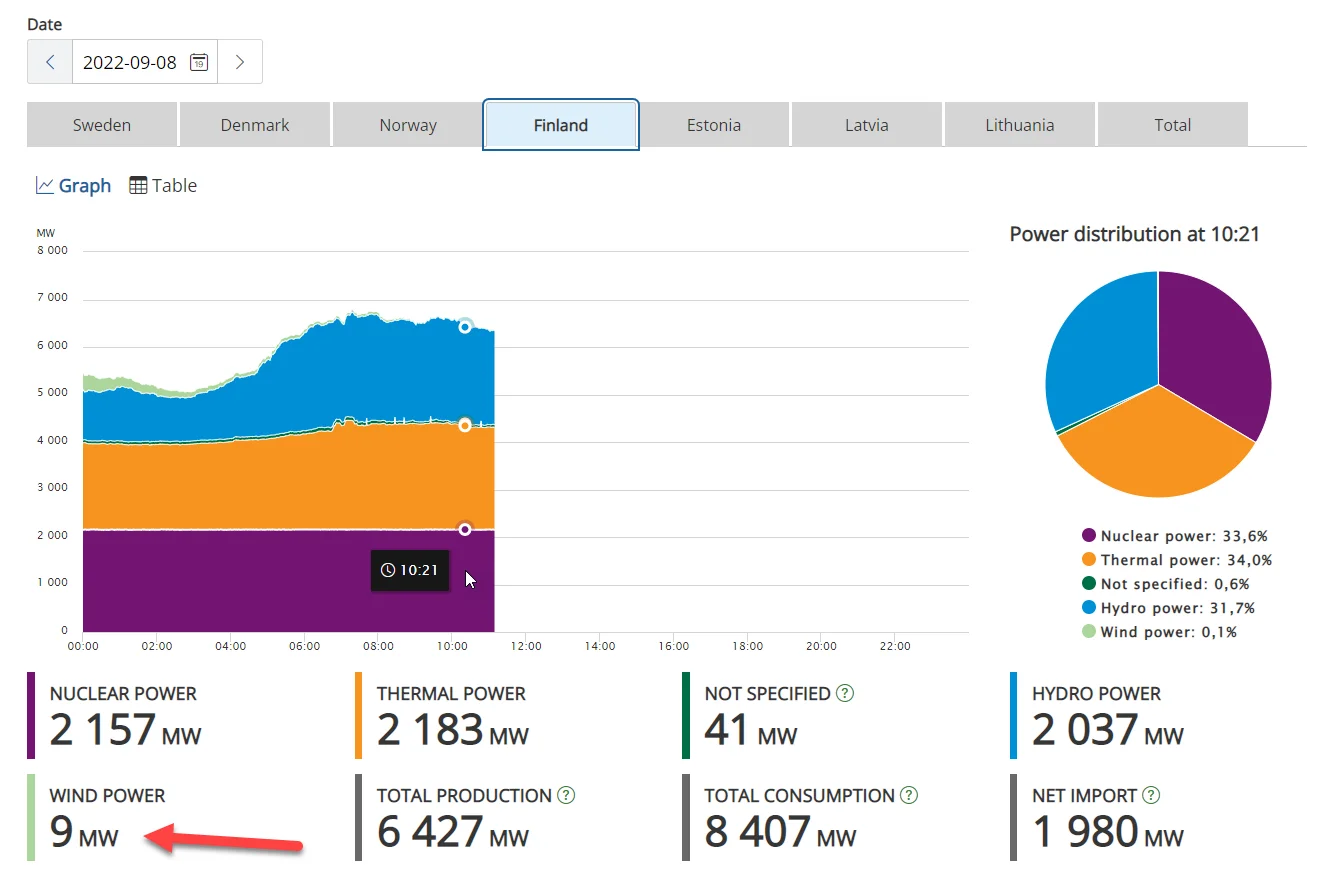This screenshot has width=1337, height=889.
Task: Click the orange thermal slice in pie chart
Action: point(1150,450)
